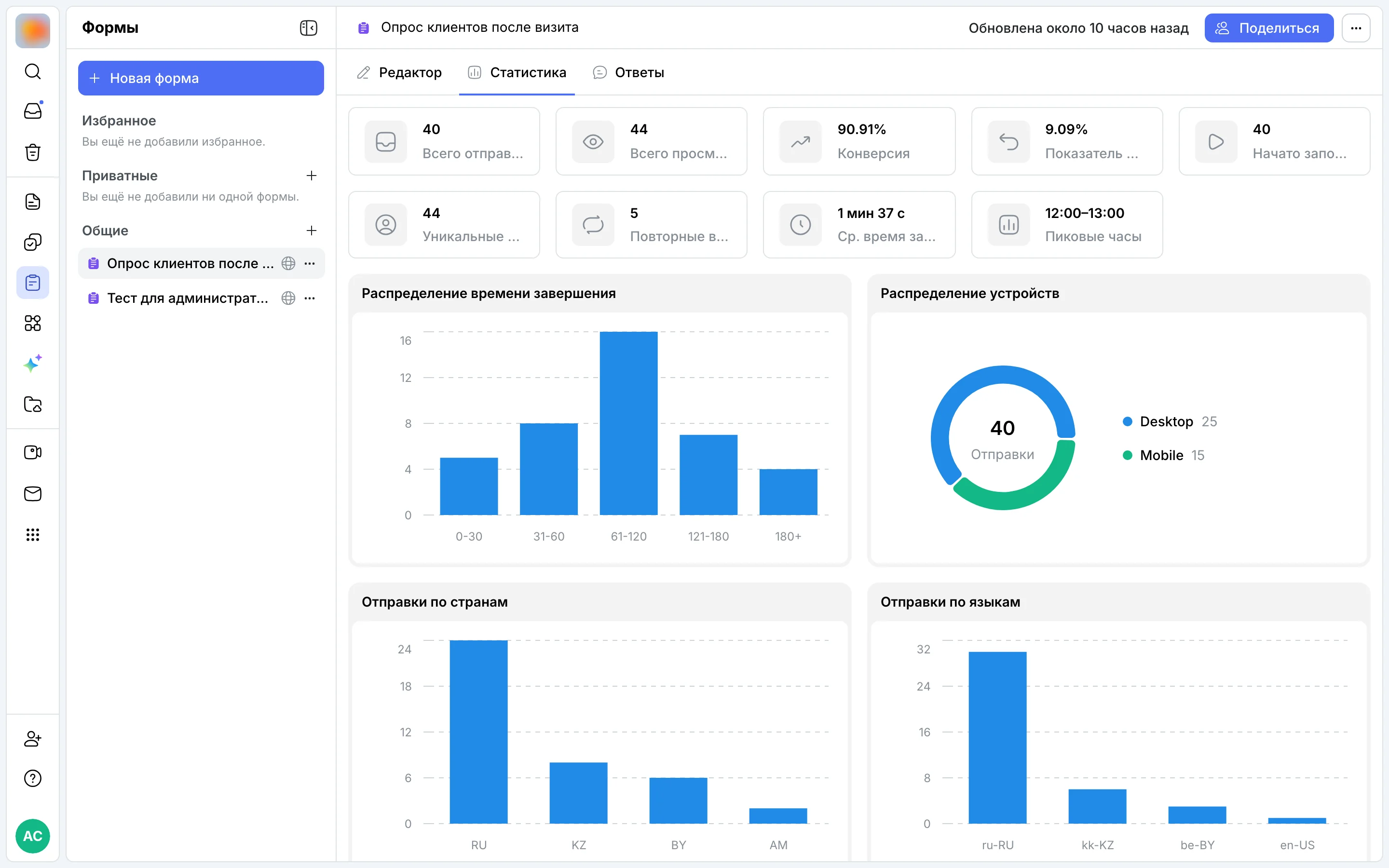Click the 61-120 bar in completion time chart
Viewport: 1389px width, 868px height.
pyautogui.click(x=628, y=423)
